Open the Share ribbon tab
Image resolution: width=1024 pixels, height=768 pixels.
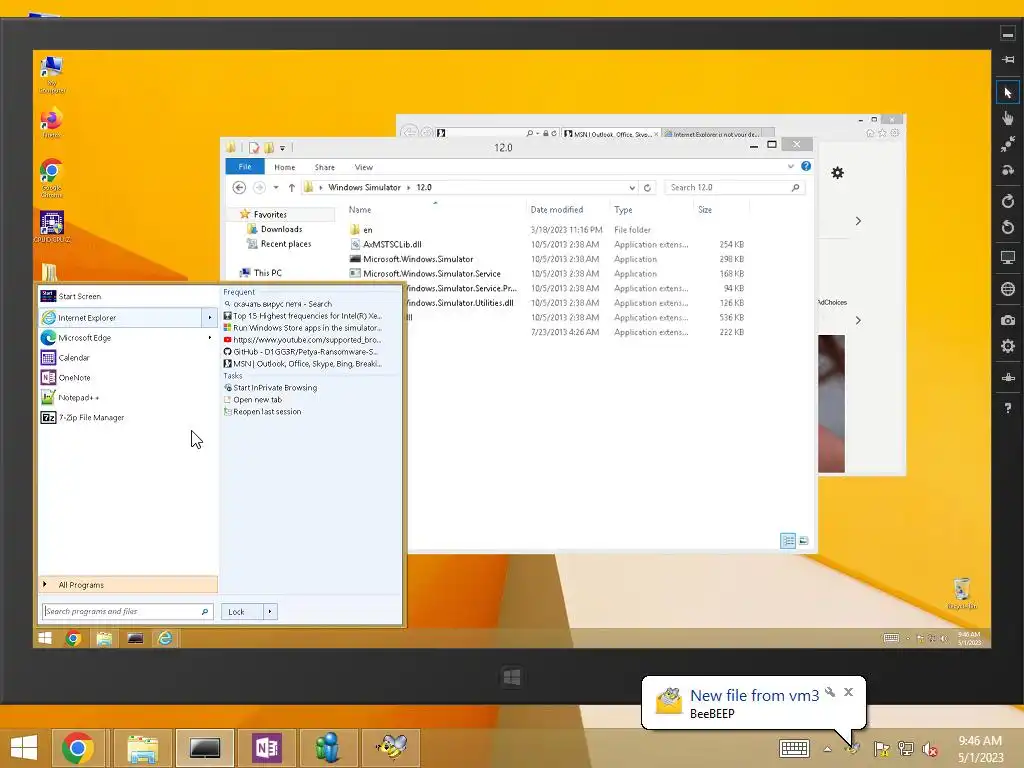325,167
